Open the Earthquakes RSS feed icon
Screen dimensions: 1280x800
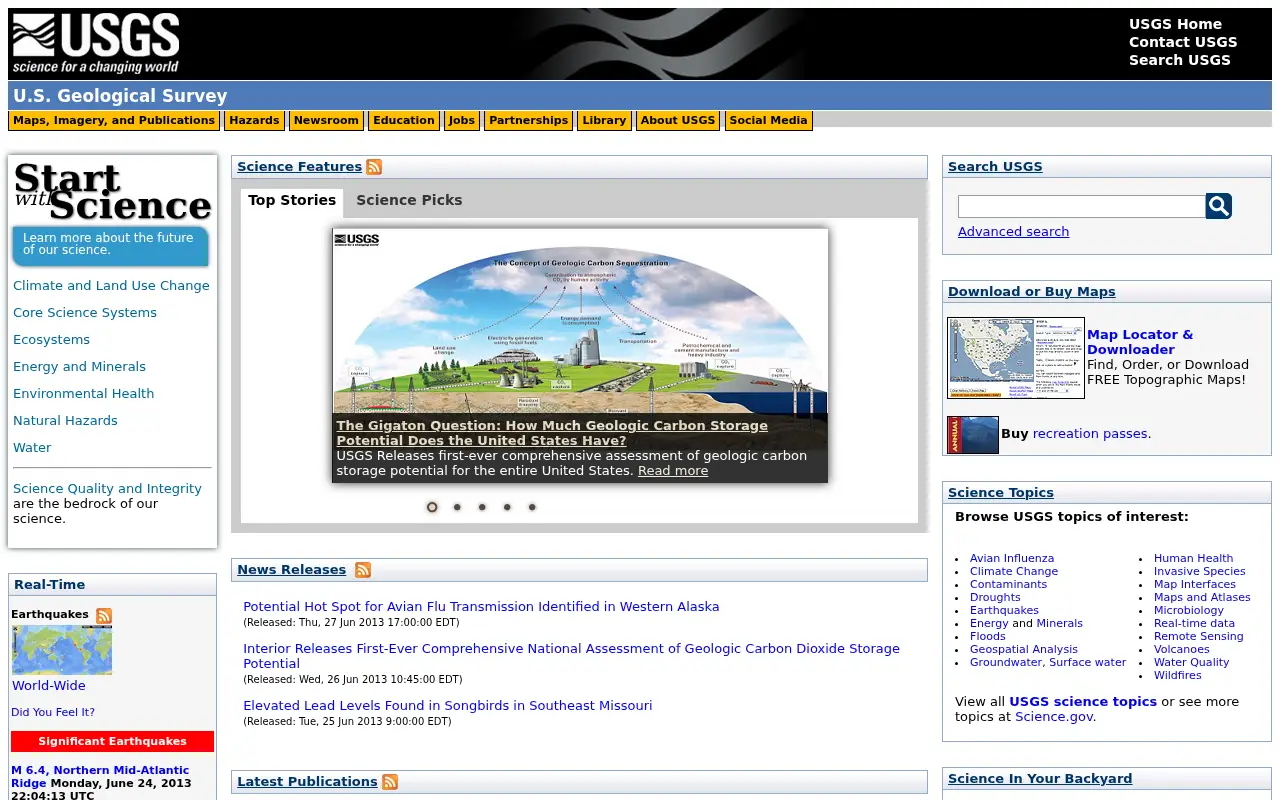coord(104,616)
